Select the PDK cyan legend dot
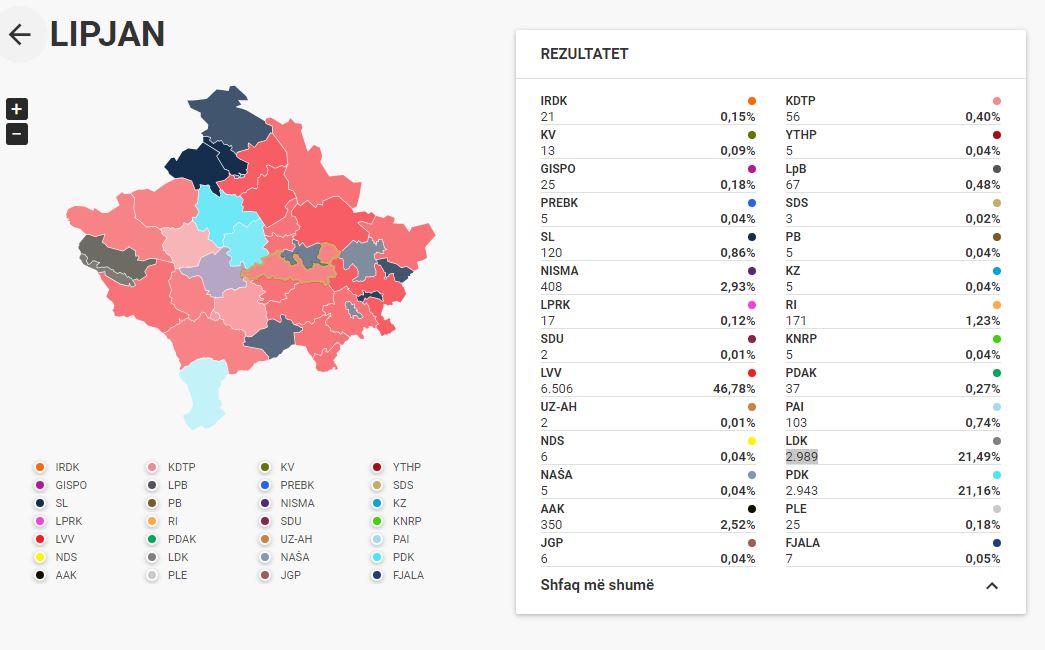The width and height of the screenshot is (1045, 650). point(377,557)
